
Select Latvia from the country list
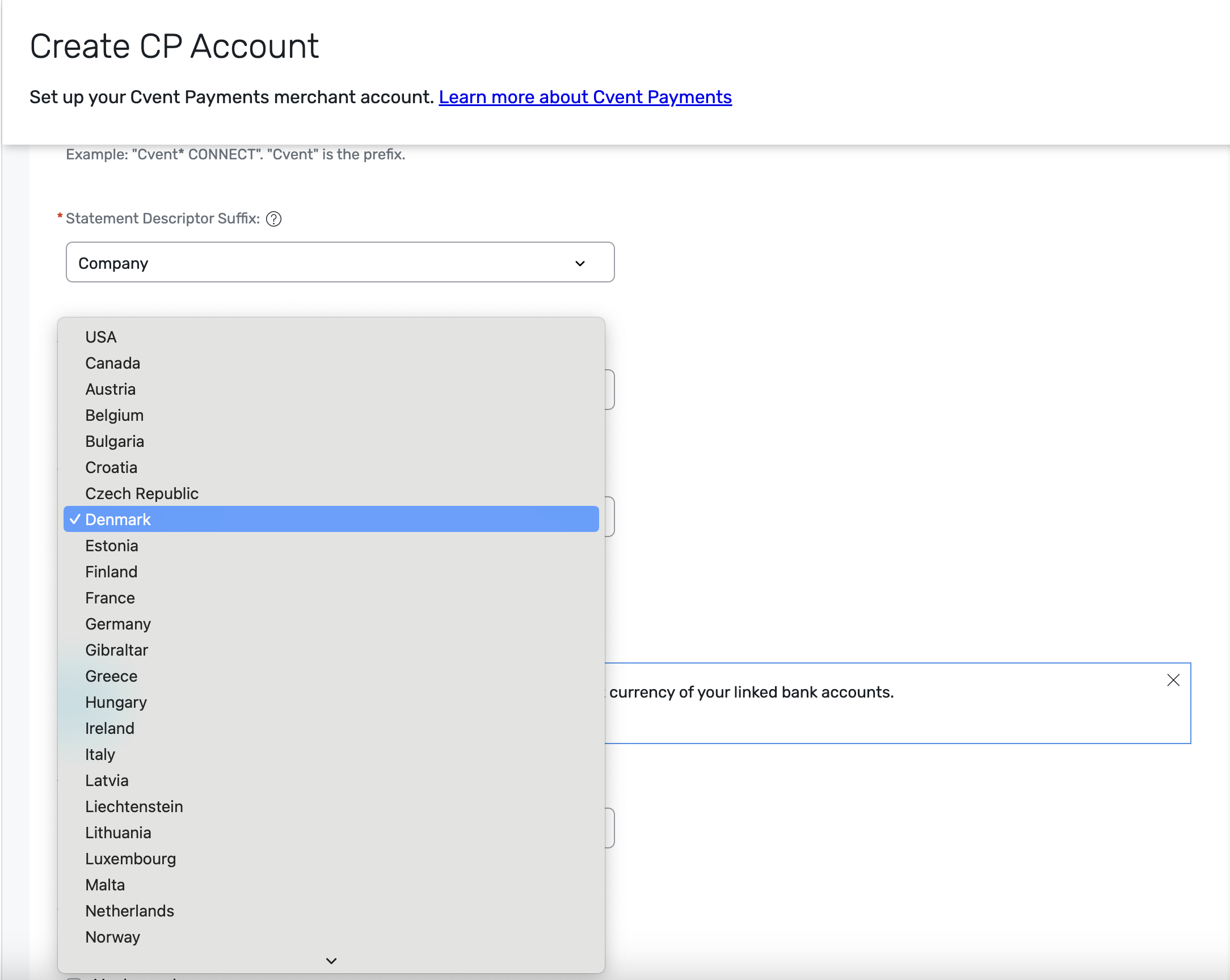331,780
